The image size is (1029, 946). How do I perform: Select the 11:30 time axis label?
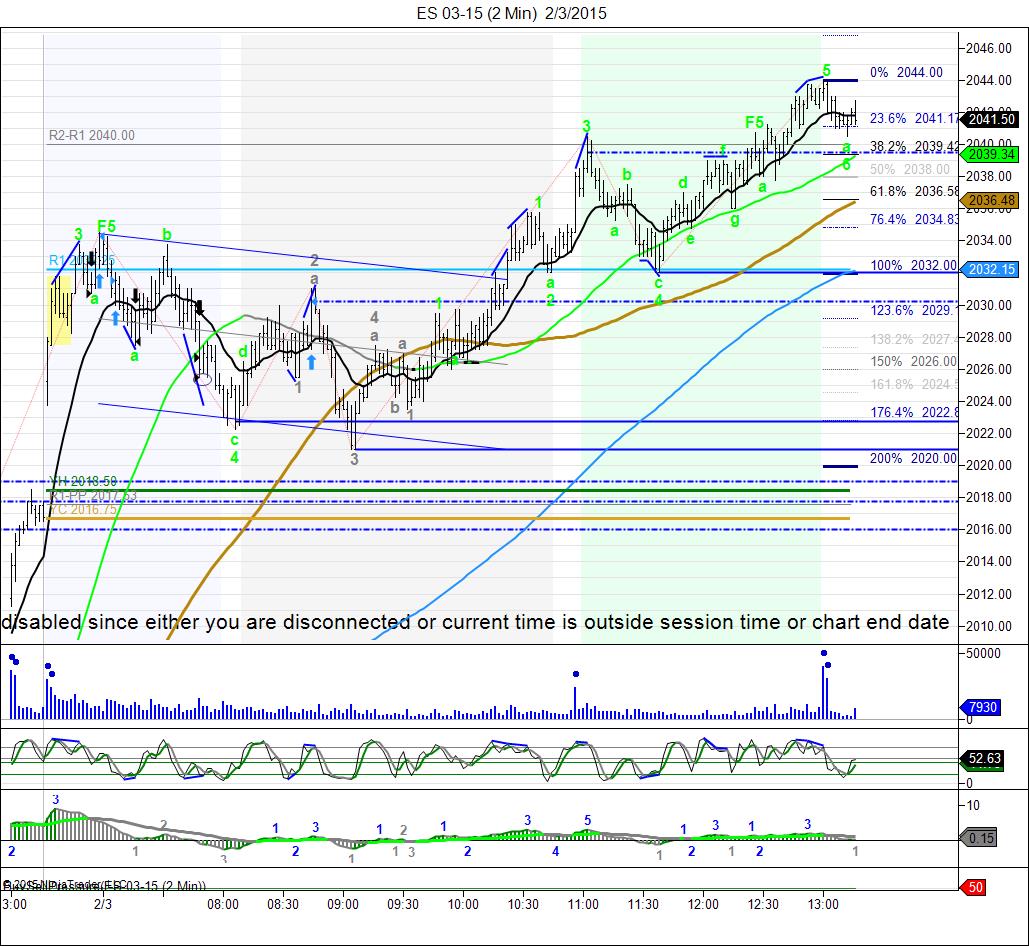coord(643,905)
